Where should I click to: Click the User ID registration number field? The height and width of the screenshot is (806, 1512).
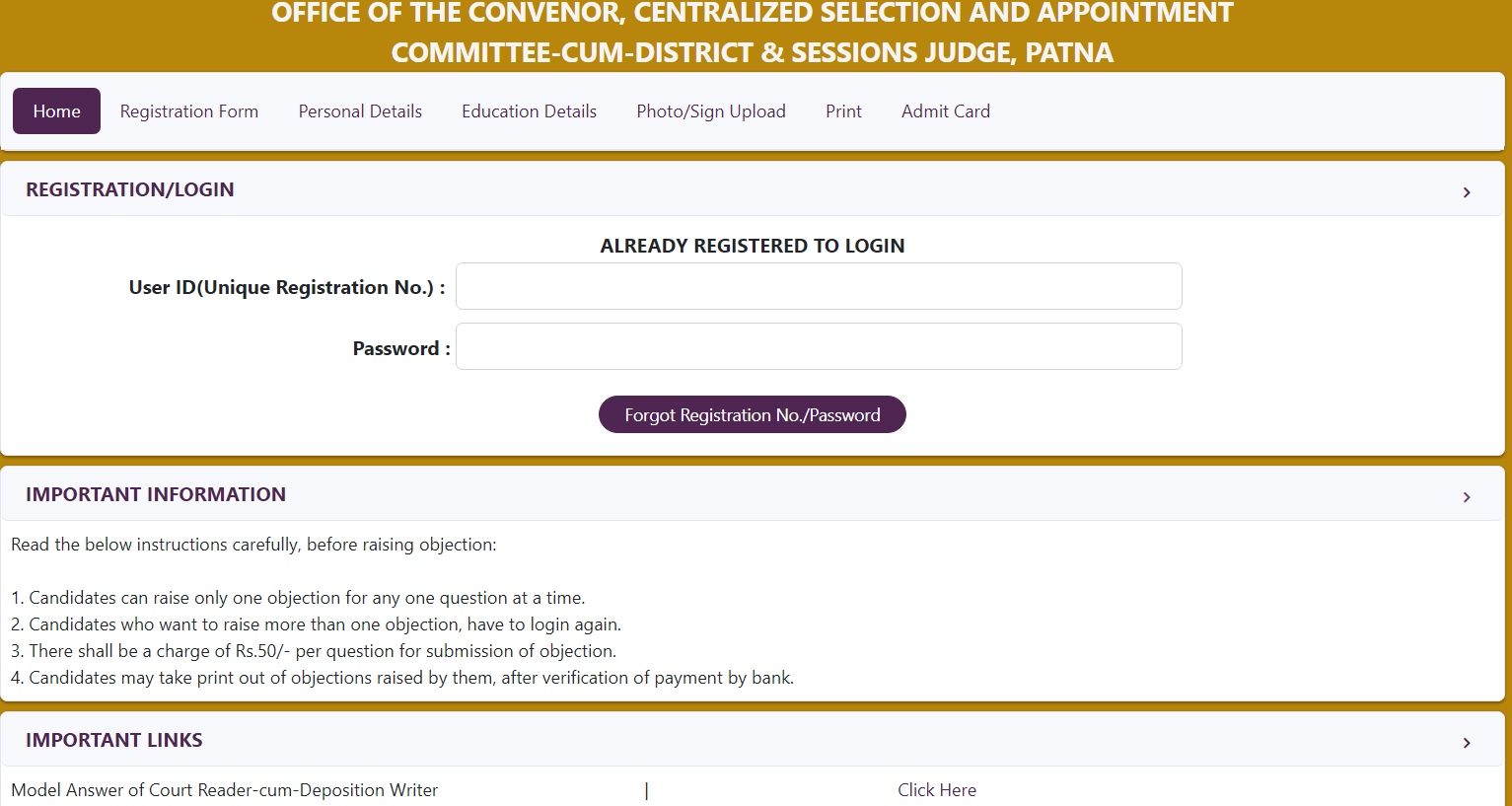pos(819,286)
